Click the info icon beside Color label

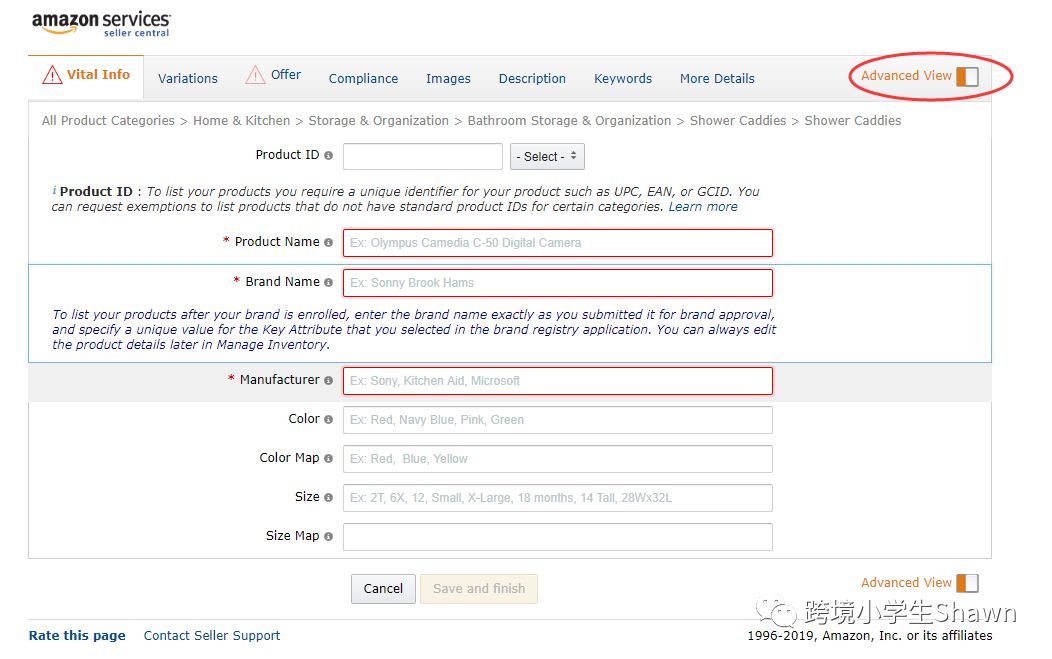[328, 419]
